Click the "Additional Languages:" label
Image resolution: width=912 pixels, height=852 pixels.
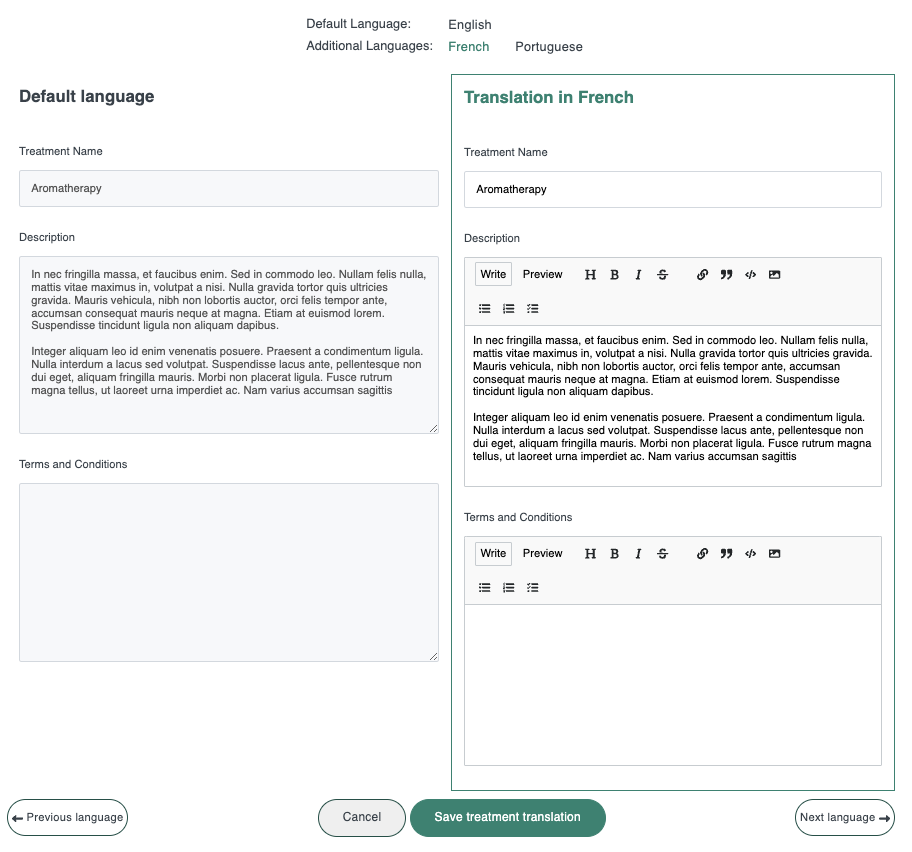(369, 46)
